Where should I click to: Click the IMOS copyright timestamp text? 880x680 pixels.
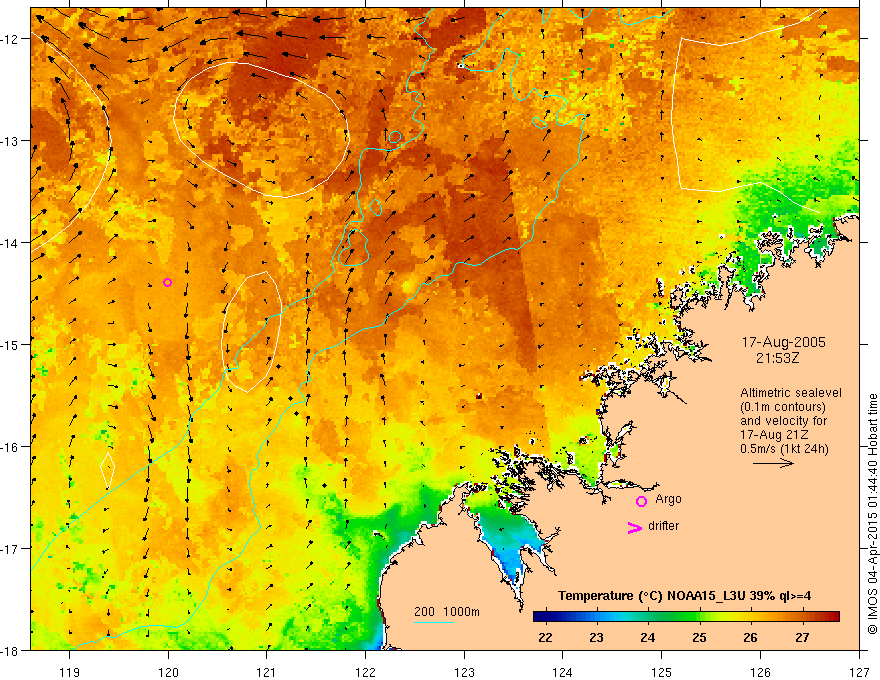pyautogui.click(x=872, y=514)
